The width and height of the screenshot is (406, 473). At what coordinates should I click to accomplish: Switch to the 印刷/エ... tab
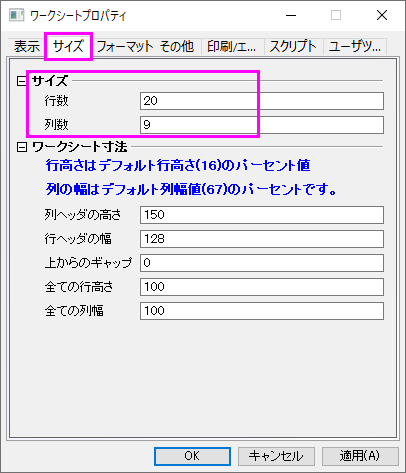232,46
